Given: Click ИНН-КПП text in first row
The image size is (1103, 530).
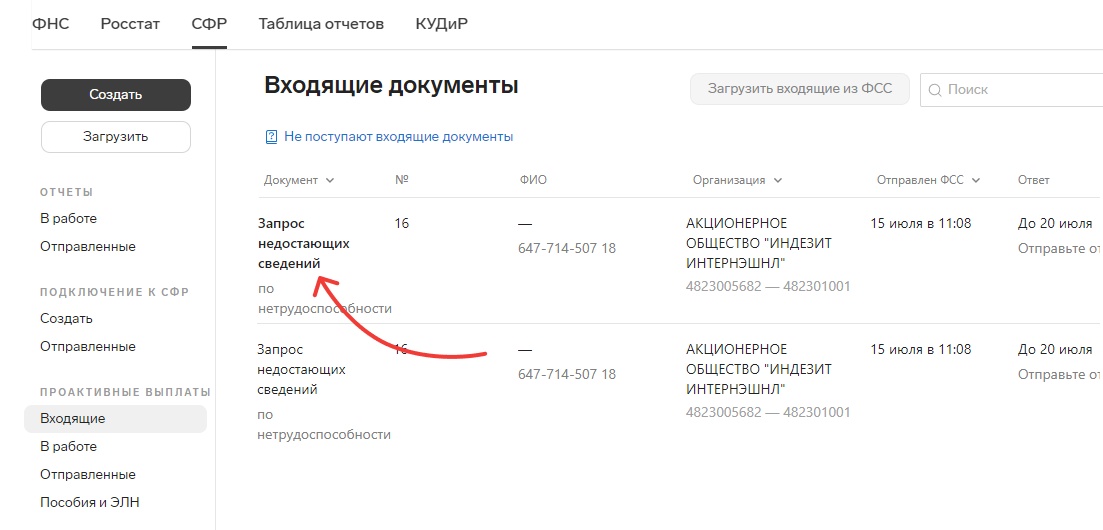Looking at the screenshot, I should (768, 286).
